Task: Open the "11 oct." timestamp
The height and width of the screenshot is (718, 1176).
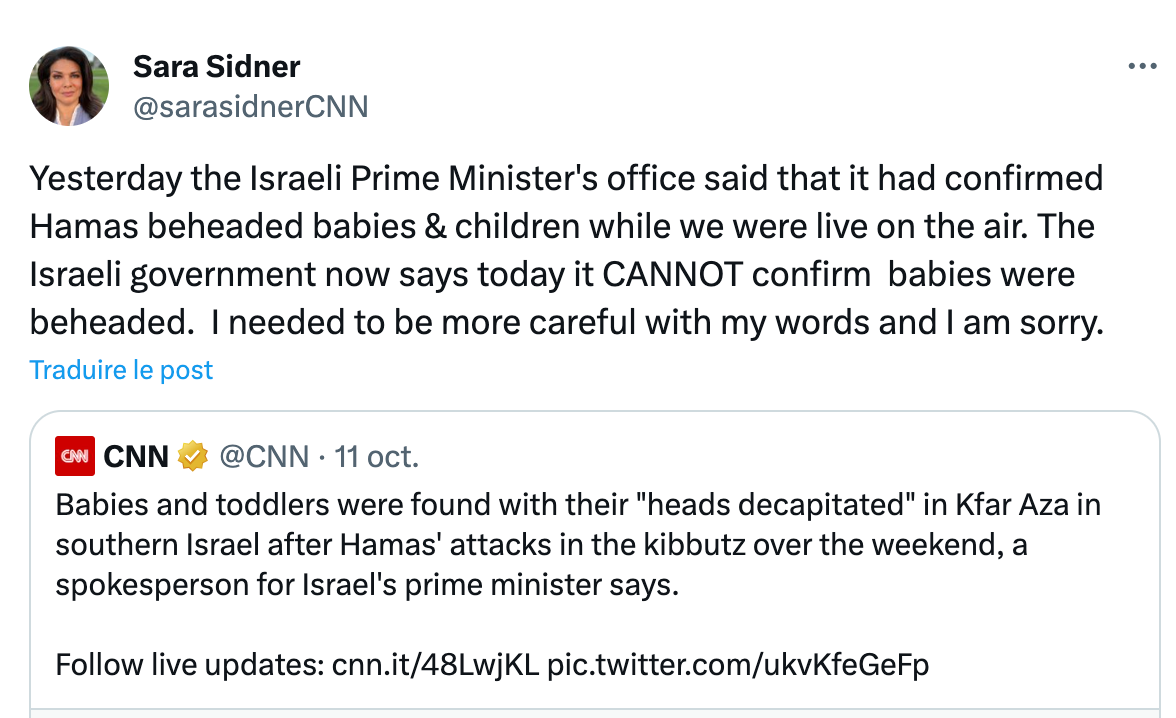Action: coord(376,457)
